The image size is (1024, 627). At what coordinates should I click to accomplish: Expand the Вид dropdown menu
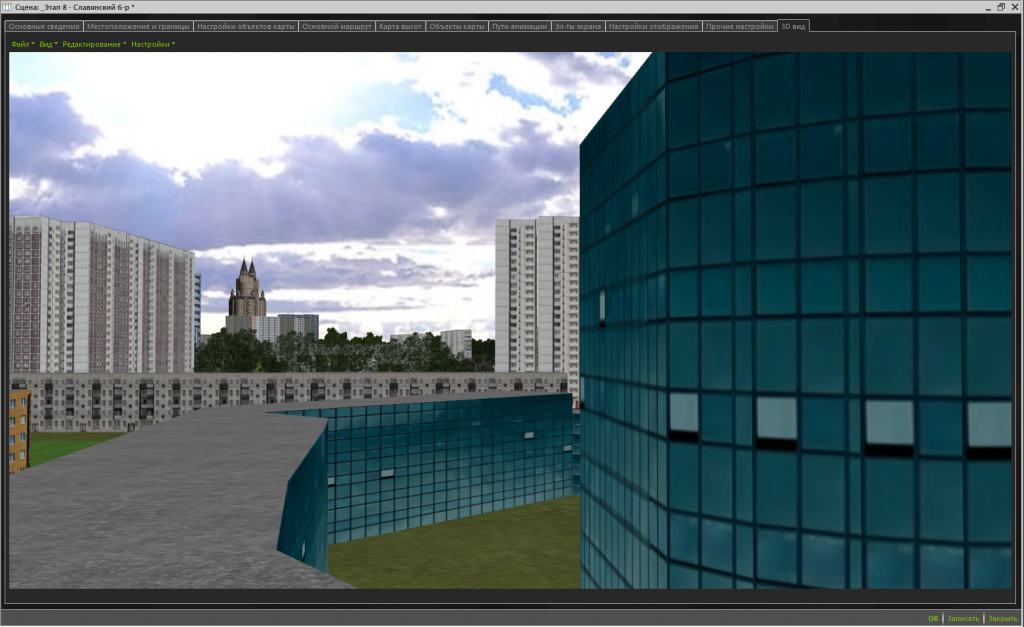(x=48, y=44)
